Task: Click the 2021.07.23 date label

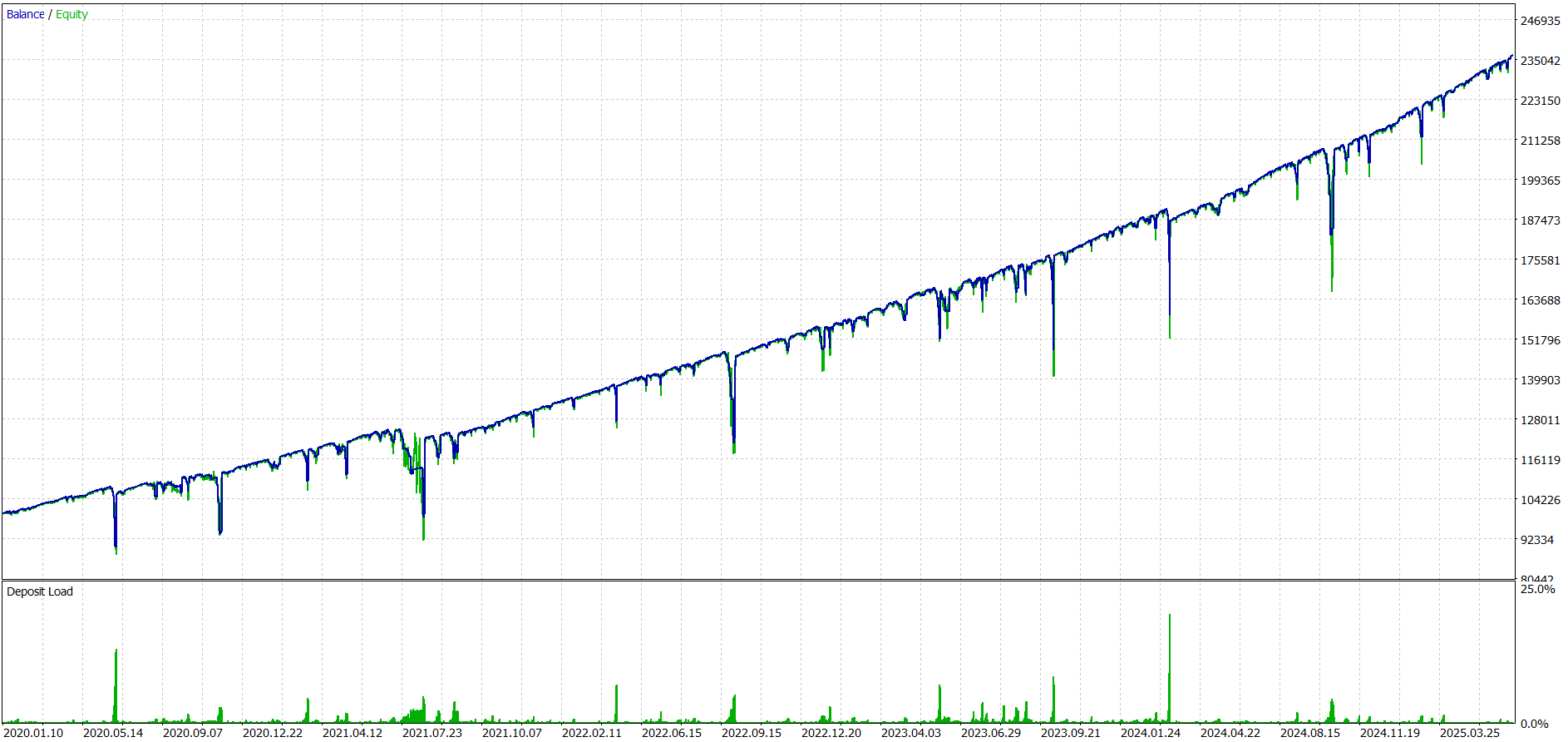Action: coord(432,733)
